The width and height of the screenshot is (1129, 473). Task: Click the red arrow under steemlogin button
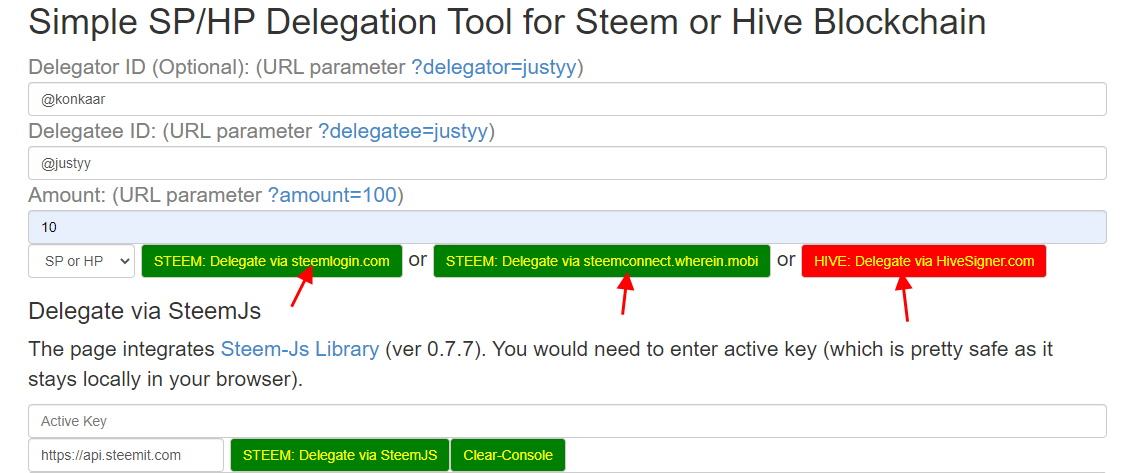point(301,287)
